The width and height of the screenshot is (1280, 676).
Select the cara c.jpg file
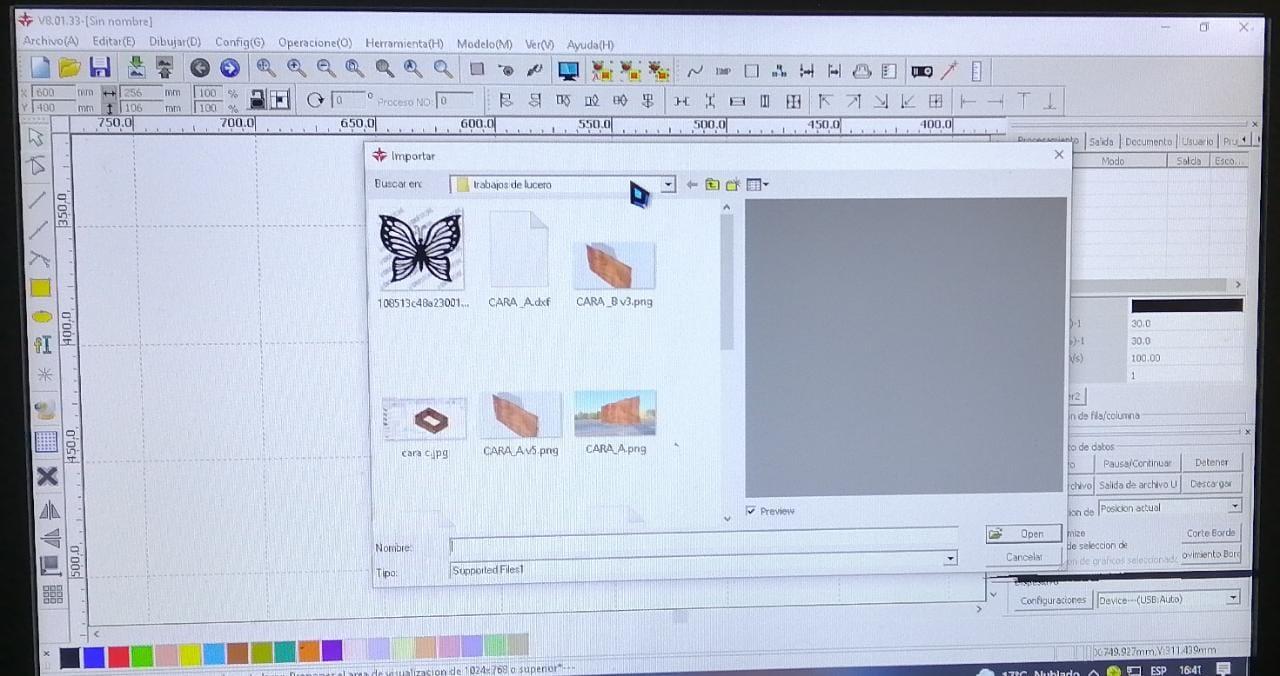(424, 427)
